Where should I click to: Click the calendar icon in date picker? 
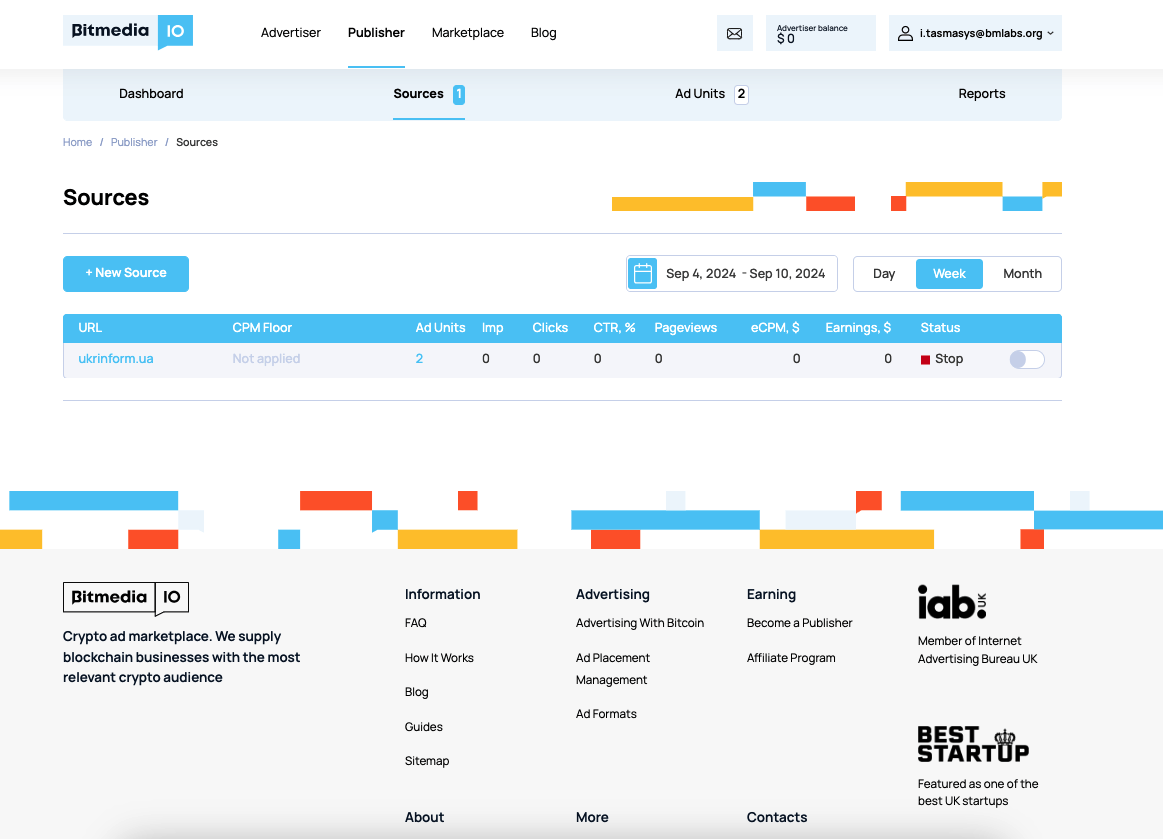pos(644,273)
